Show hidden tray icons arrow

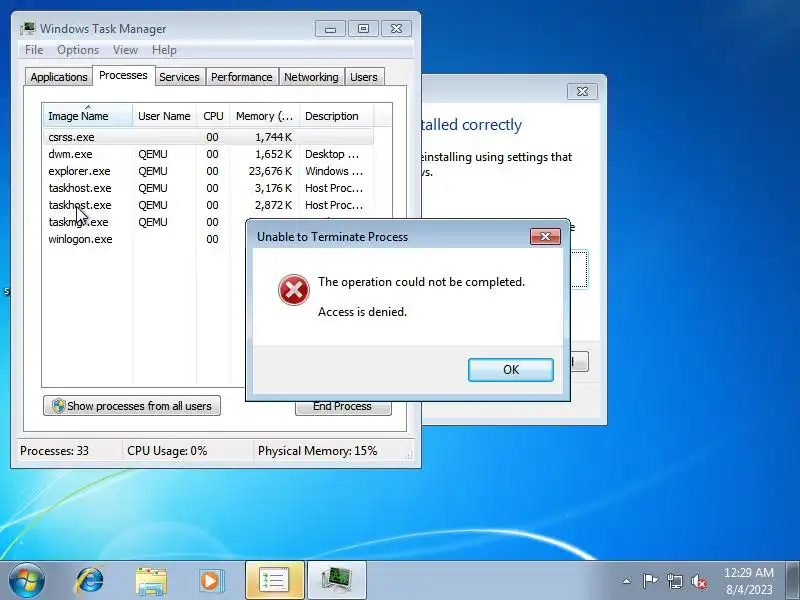[627, 581]
